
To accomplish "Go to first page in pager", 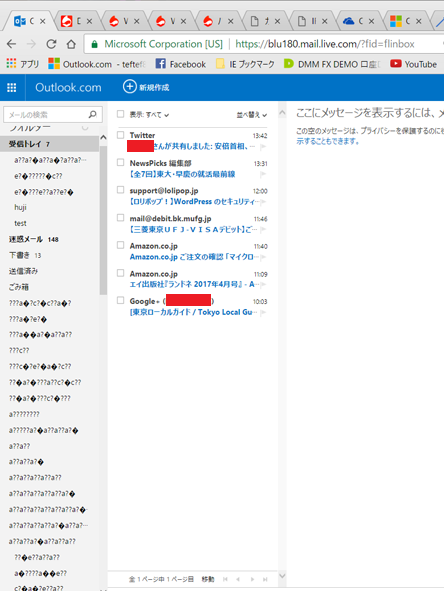I will click(x=225, y=579).
